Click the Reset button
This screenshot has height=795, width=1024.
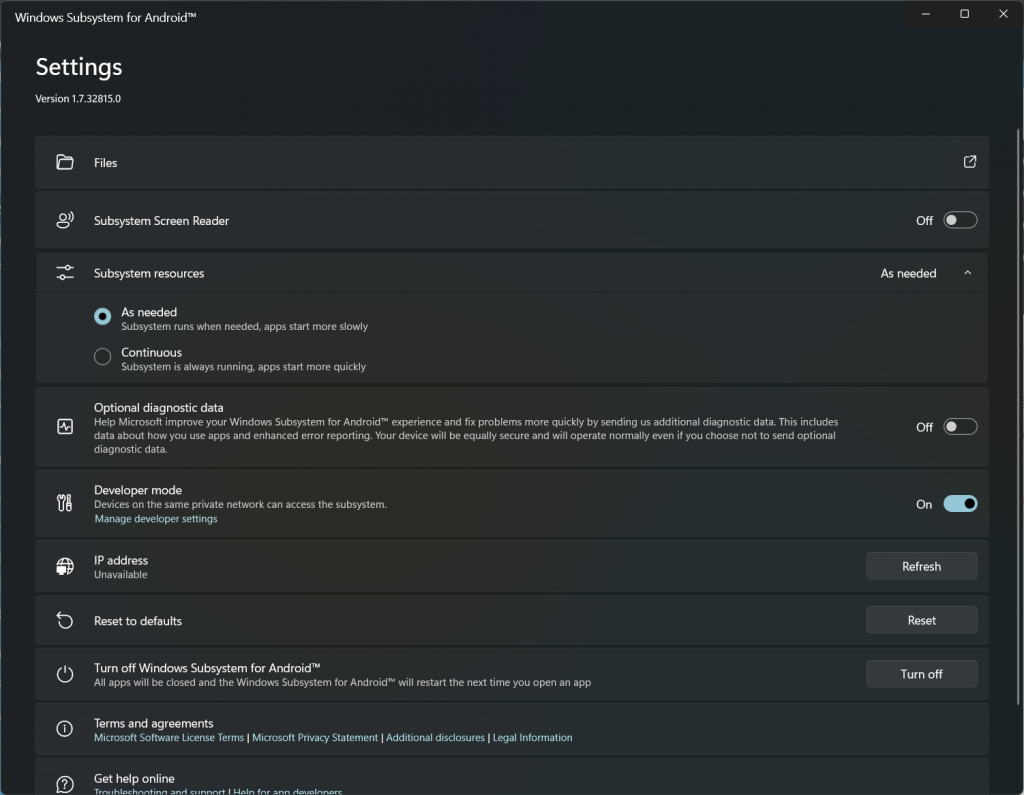921,620
